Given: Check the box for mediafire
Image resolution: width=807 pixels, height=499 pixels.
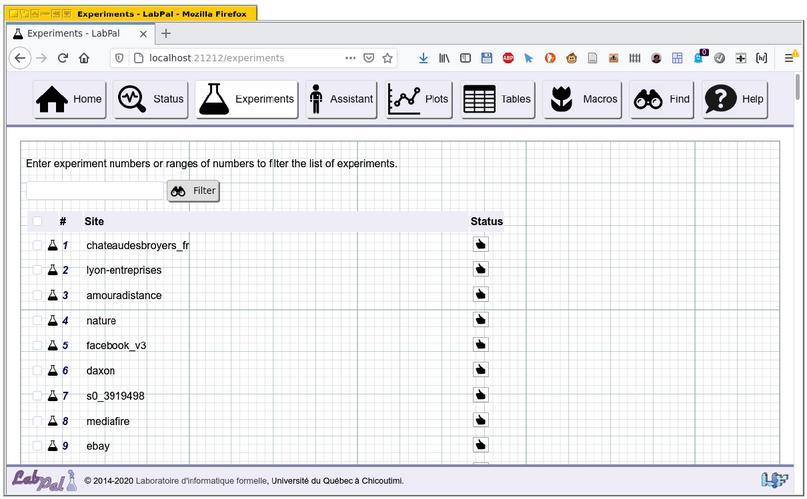Looking at the screenshot, I should pyautogui.click(x=37, y=421).
